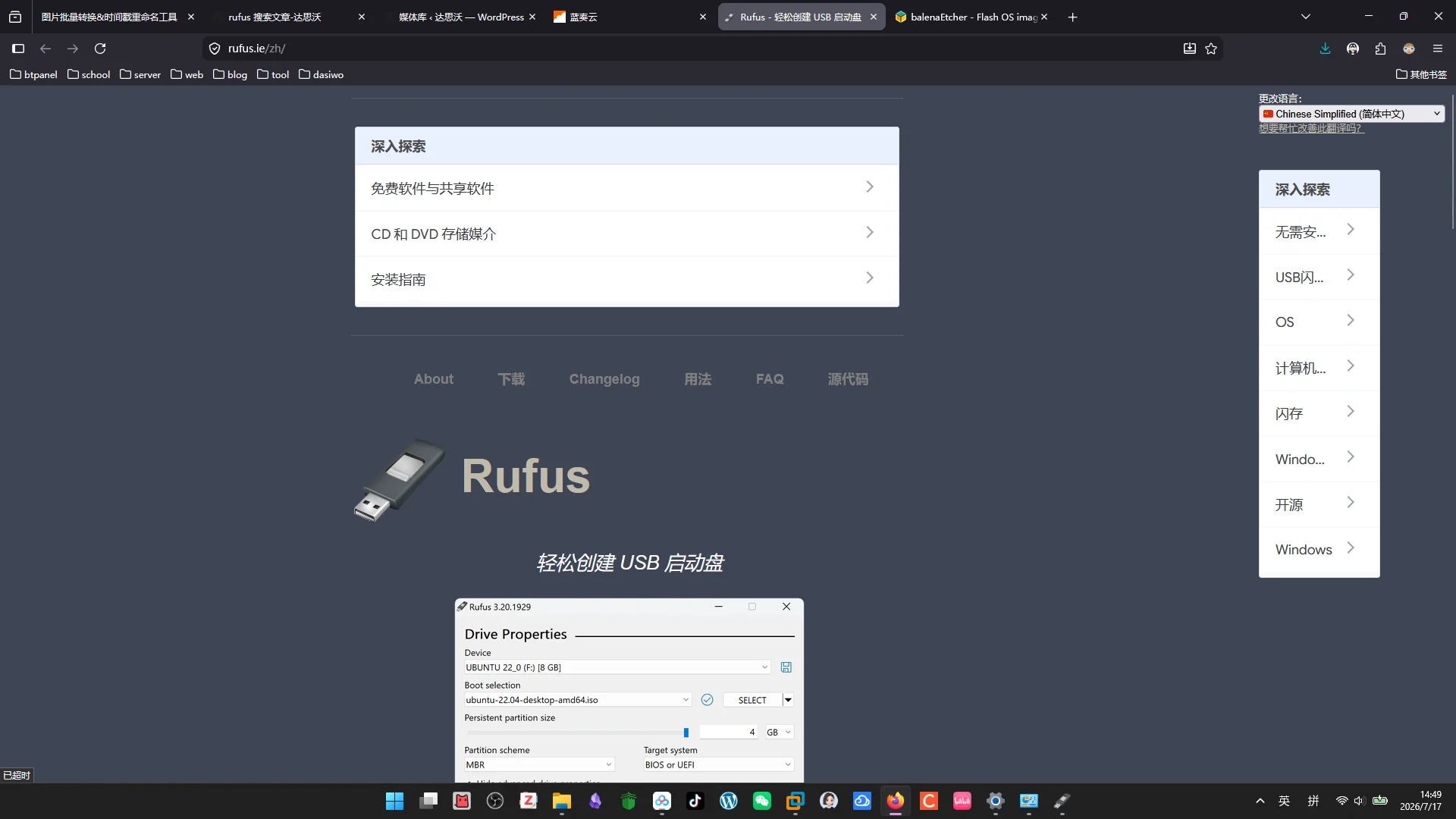Open the Wi-Fi network status icon

tap(1341, 801)
